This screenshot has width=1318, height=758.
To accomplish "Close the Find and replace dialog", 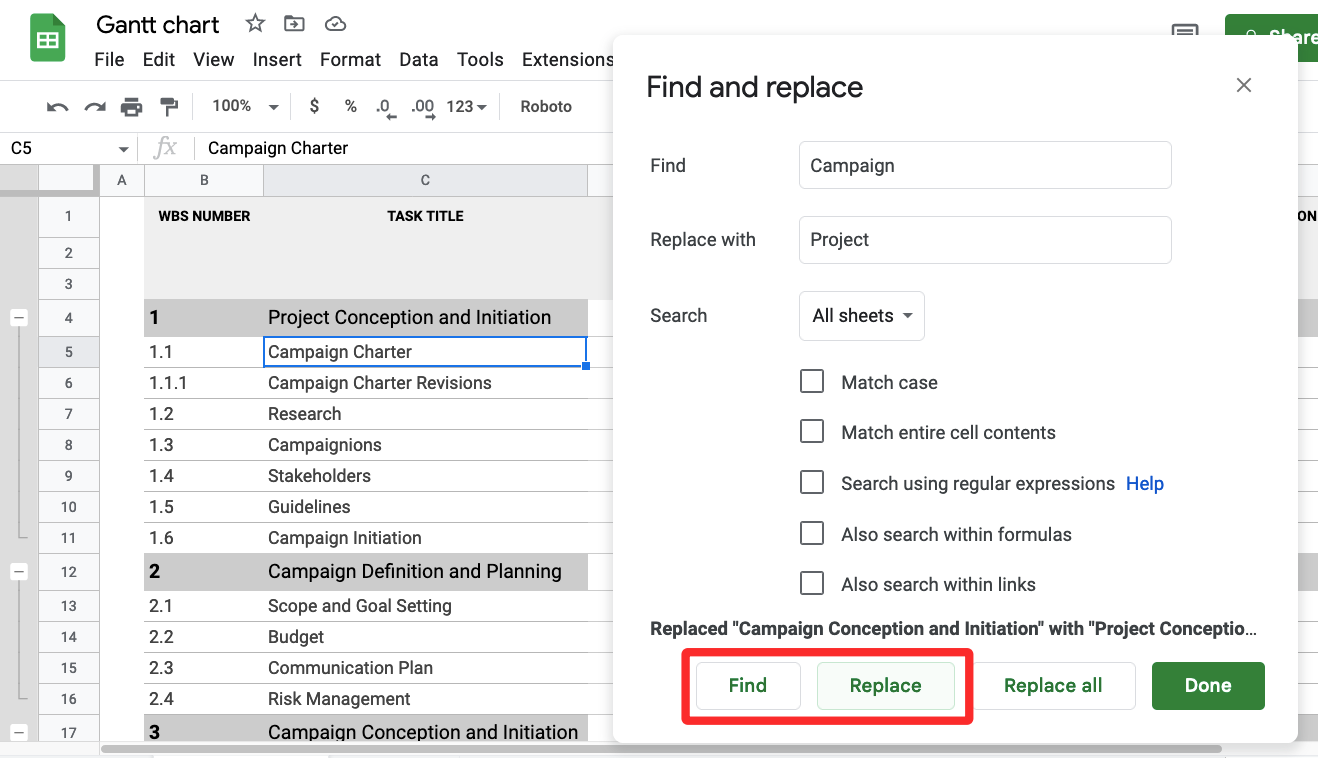I will [1244, 86].
